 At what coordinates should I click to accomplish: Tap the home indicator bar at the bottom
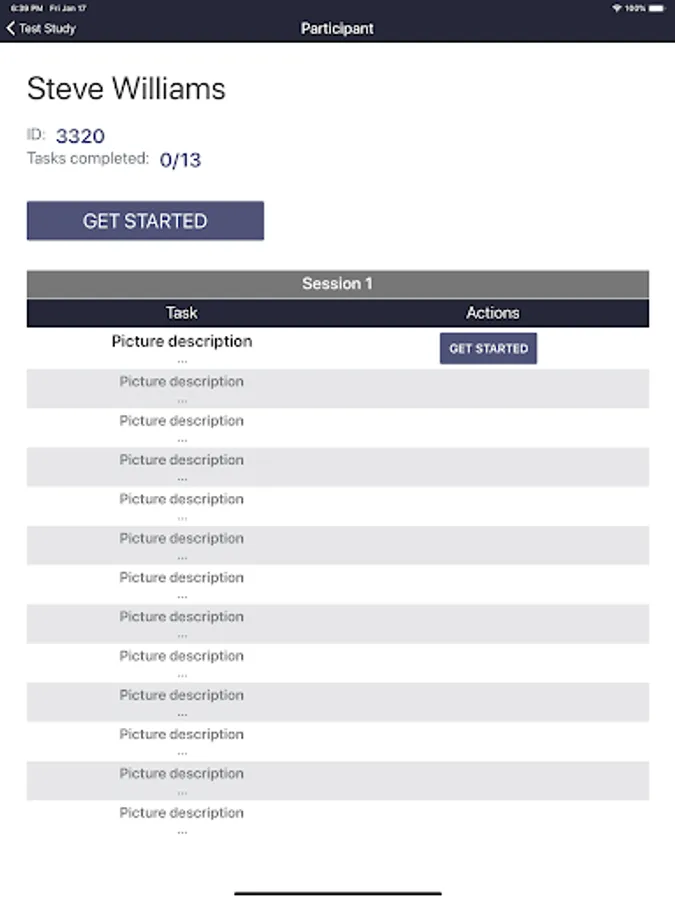[337, 893]
